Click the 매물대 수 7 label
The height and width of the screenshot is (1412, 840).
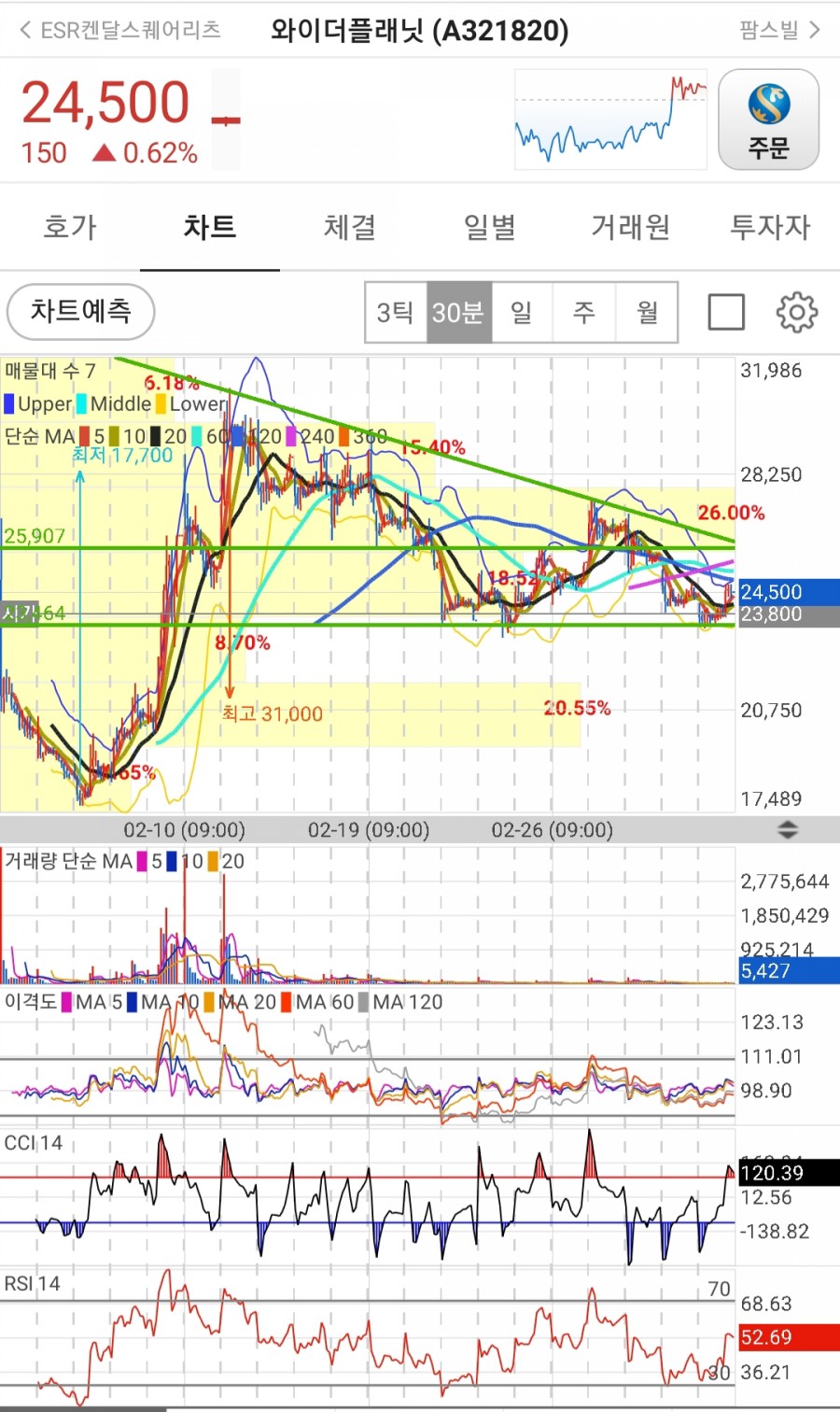tap(50, 371)
